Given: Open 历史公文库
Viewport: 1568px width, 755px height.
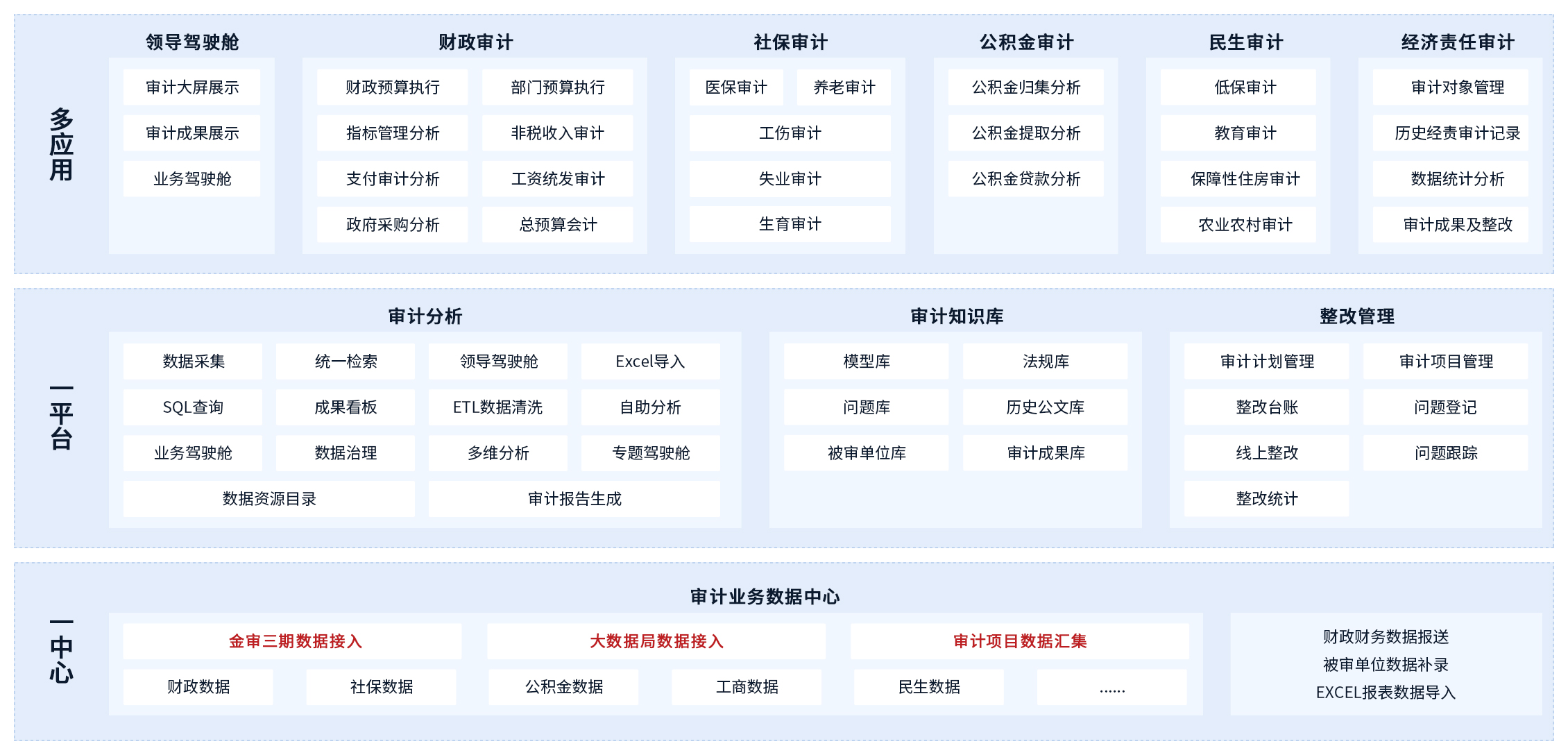Looking at the screenshot, I should 1045,407.
